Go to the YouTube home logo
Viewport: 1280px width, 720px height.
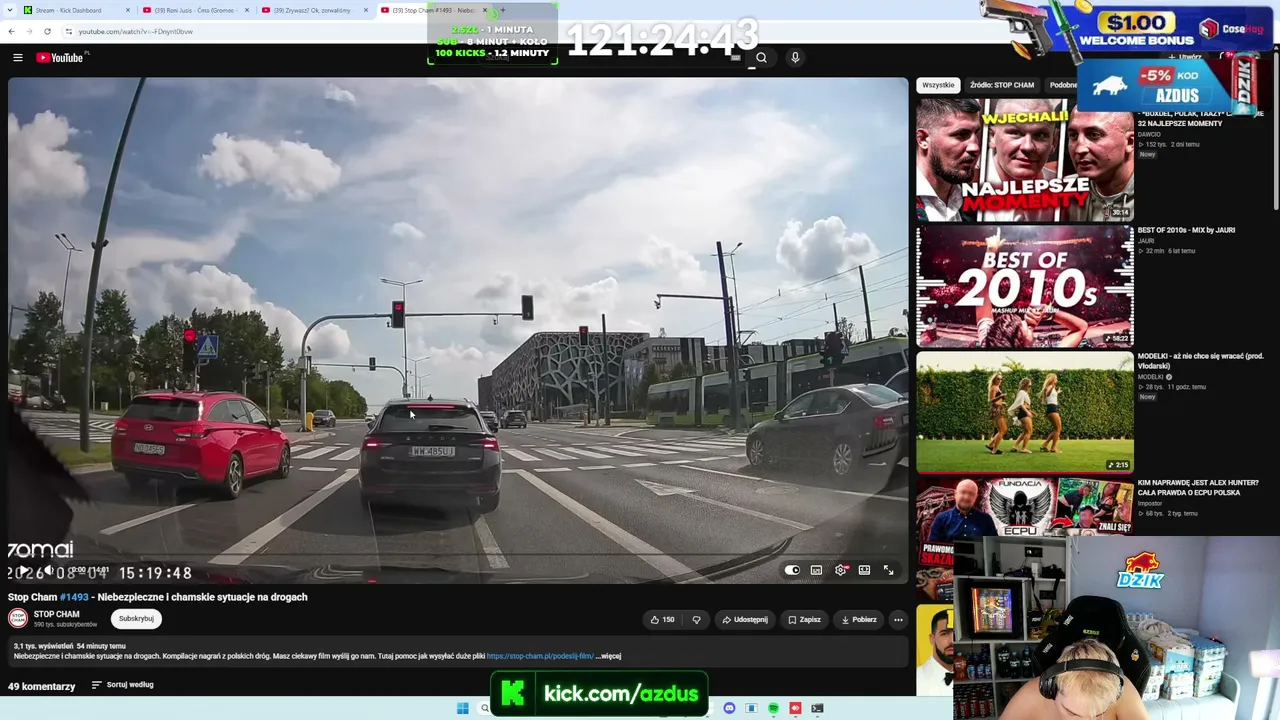coord(62,58)
